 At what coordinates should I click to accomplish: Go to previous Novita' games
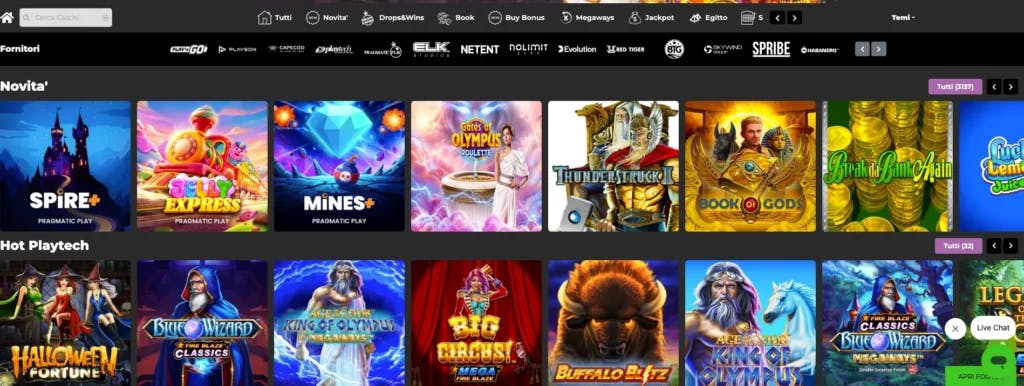[994, 86]
